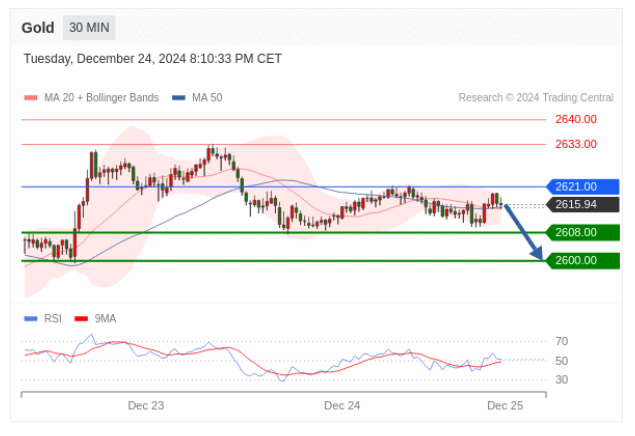Click the pink MA 20 legend swatch
The height and width of the screenshot is (436, 635).
pyautogui.click(x=31, y=98)
